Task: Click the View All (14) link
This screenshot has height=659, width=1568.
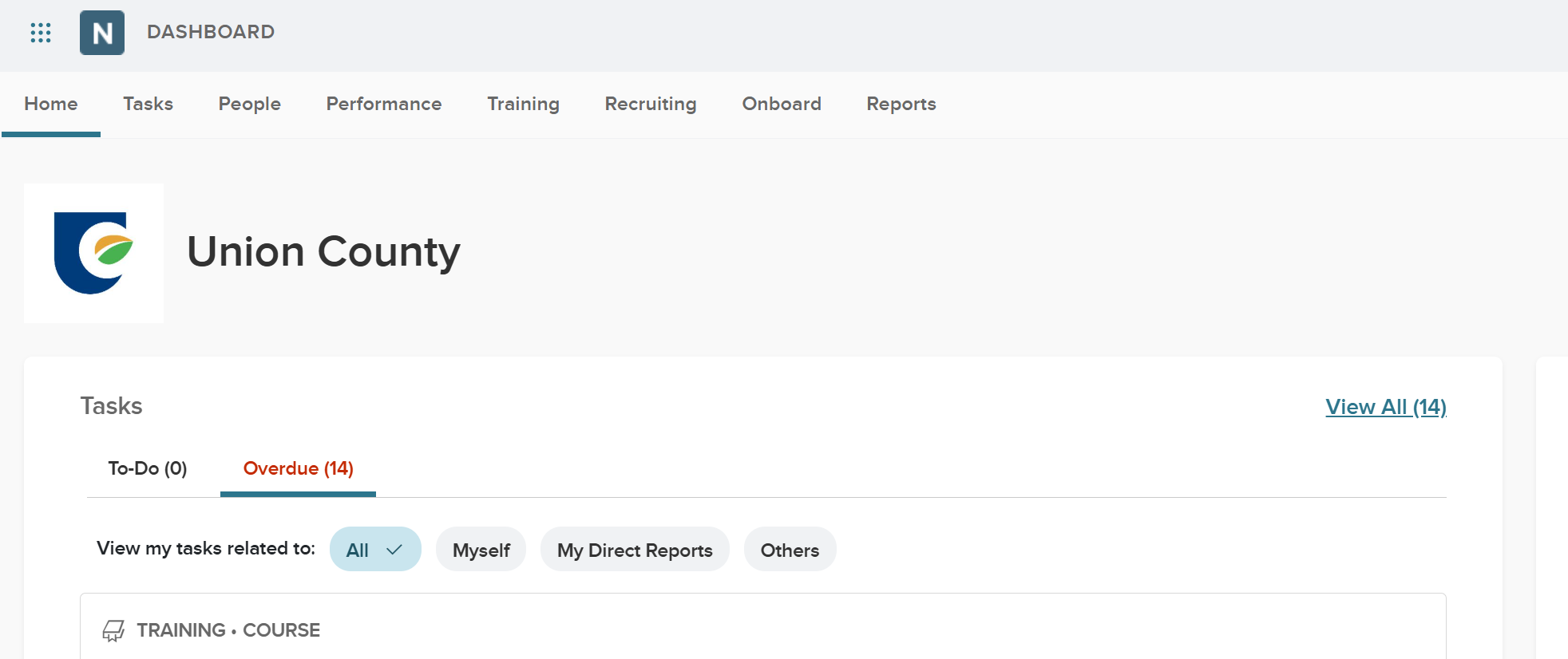Action: [1385, 407]
